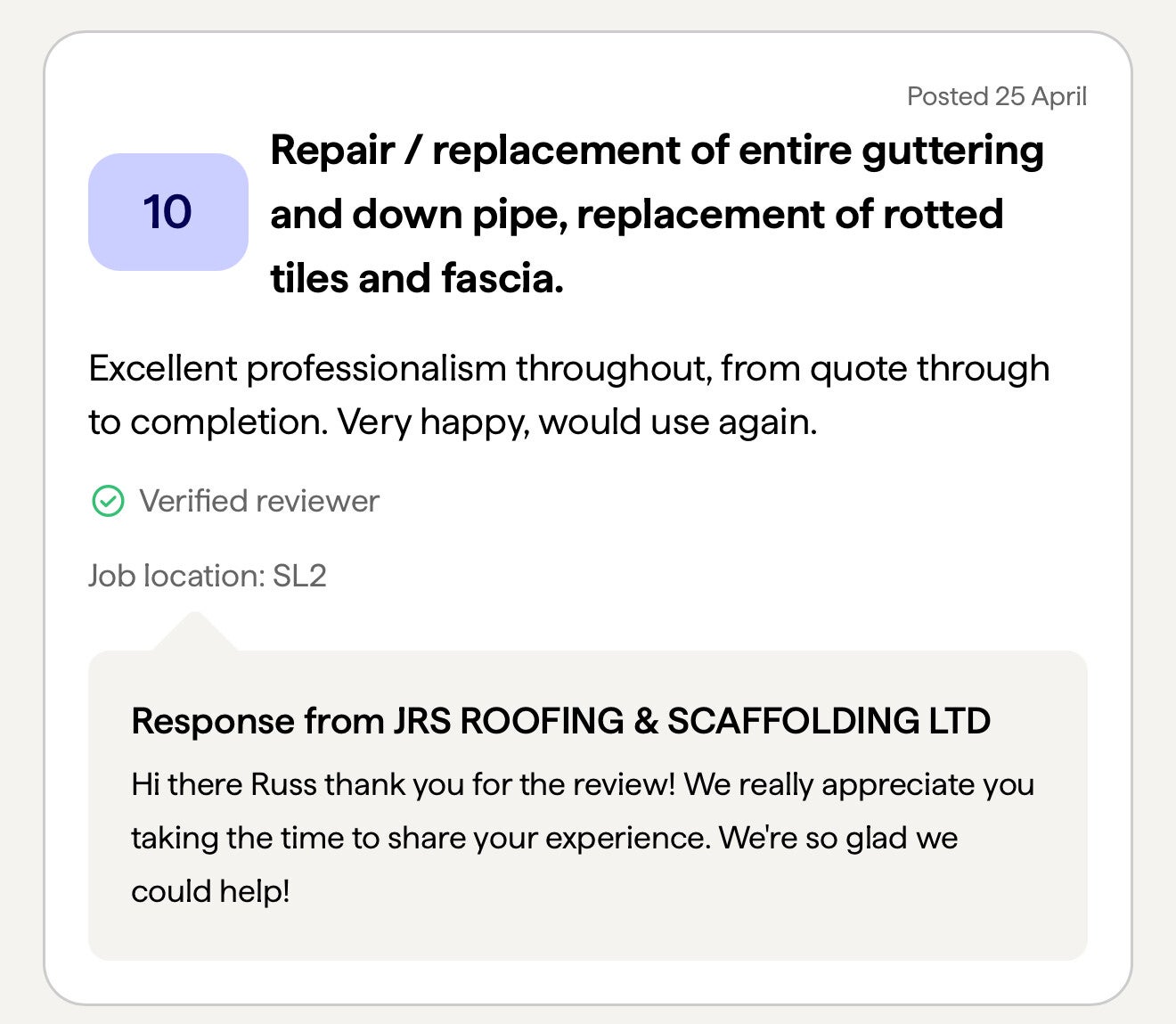
Task: Click the "Posted 25 April" date
Action: pyautogui.click(x=996, y=96)
